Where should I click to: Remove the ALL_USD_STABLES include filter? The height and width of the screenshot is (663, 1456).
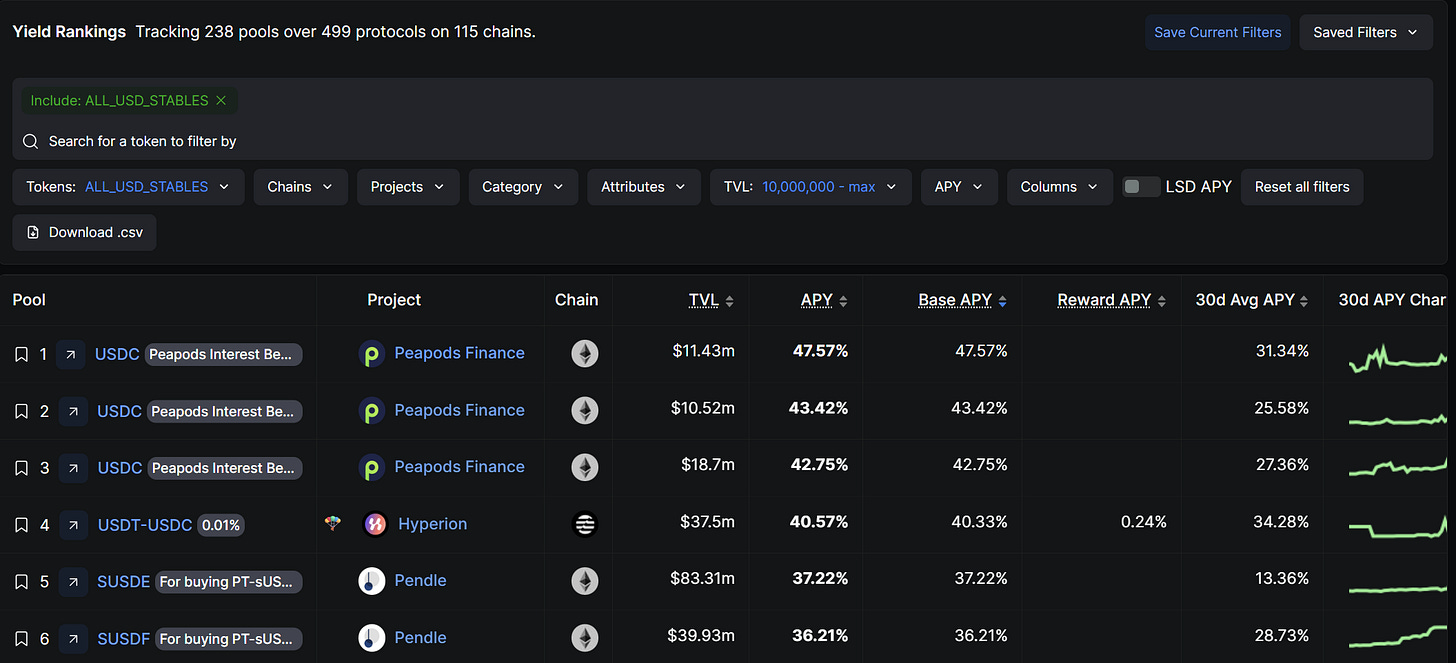[x=221, y=101]
